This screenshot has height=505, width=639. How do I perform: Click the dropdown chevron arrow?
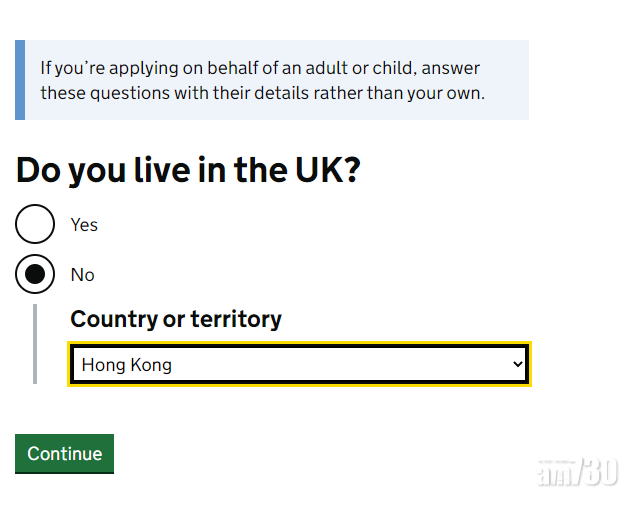[x=517, y=364]
